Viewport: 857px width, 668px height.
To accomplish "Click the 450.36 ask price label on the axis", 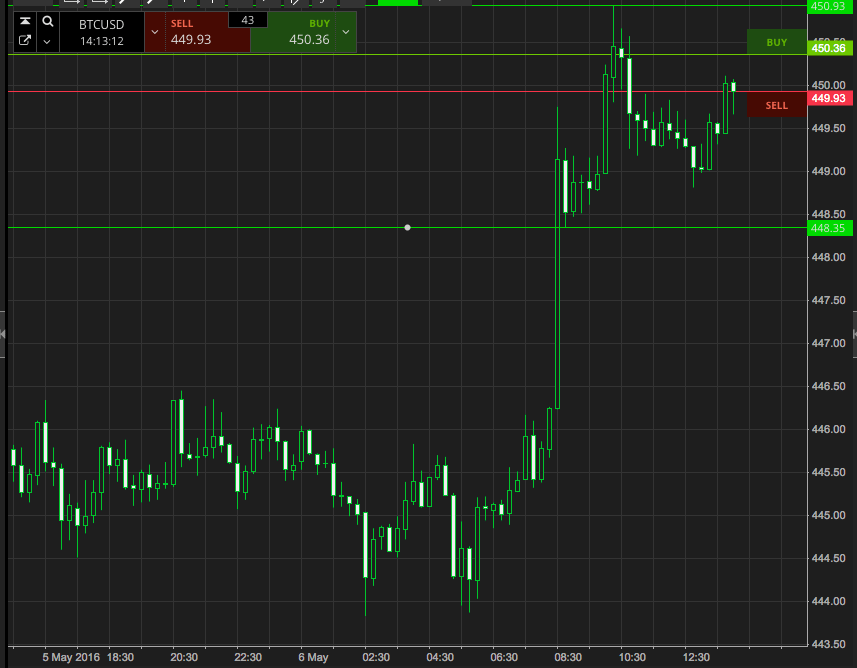I will coord(830,48).
